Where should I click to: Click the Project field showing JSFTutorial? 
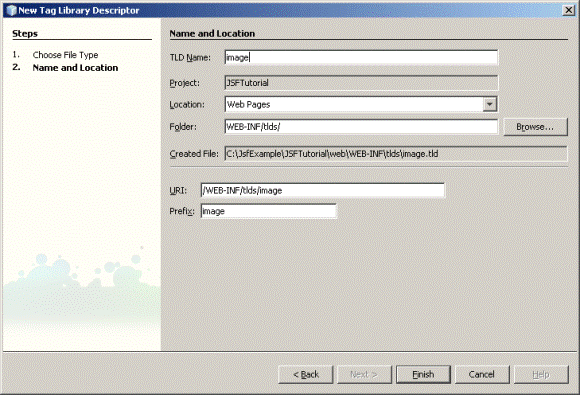(361, 83)
